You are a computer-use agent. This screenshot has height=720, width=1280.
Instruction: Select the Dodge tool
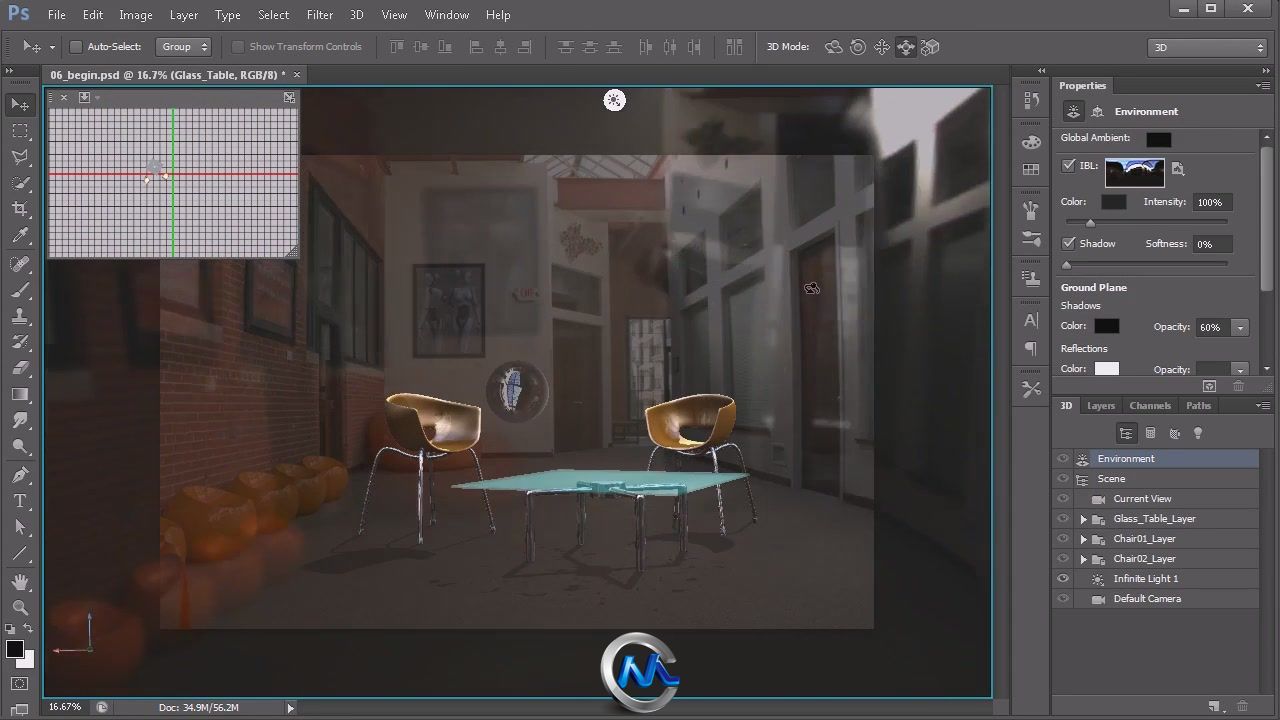[x=20, y=446]
